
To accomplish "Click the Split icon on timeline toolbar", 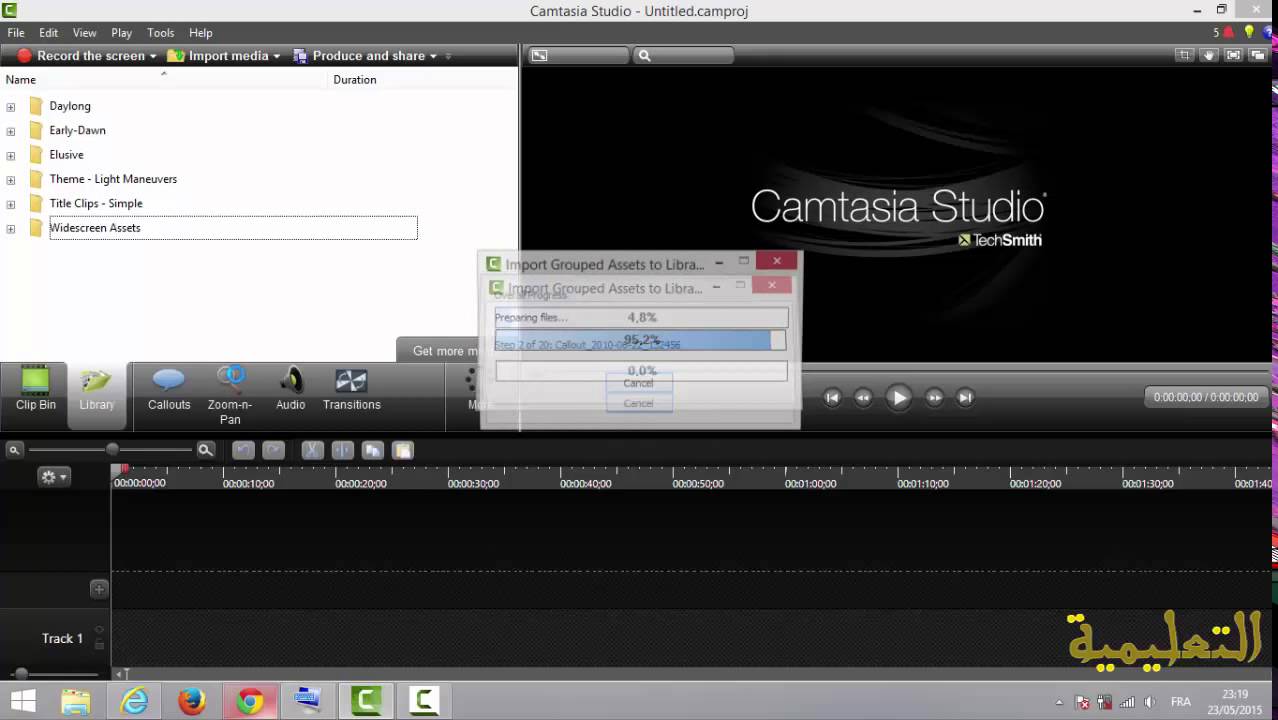I will (x=342, y=450).
